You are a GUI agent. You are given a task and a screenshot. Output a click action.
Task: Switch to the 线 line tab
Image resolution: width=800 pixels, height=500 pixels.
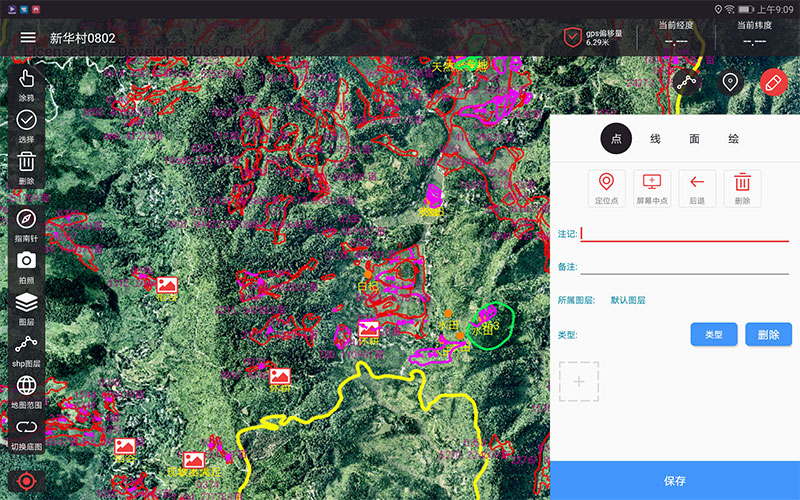(x=655, y=138)
